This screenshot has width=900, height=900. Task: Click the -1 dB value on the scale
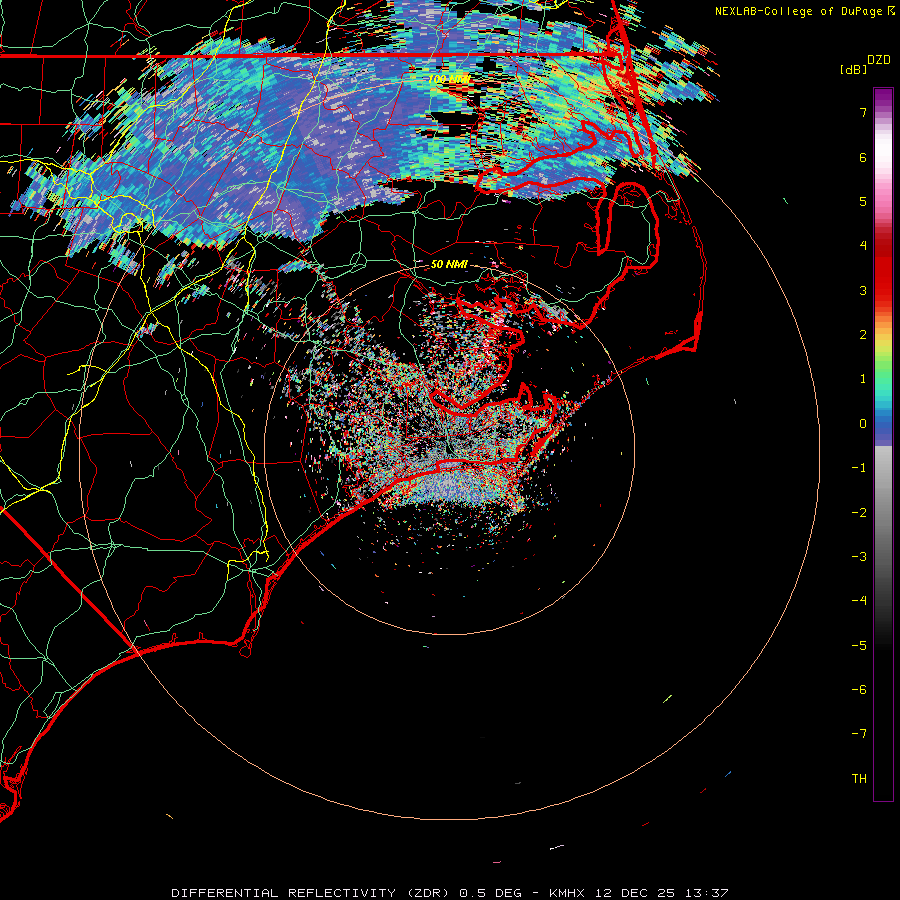[x=859, y=468]
